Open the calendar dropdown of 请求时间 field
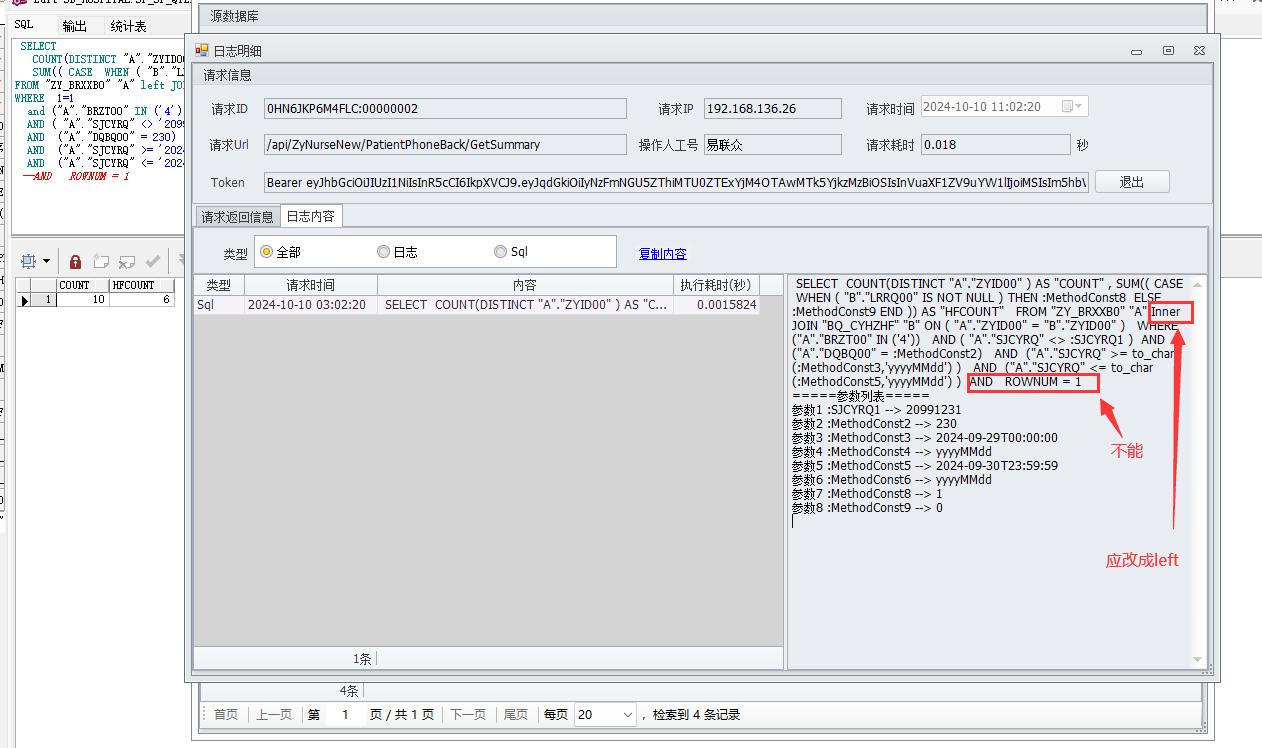 point(1072,106)
